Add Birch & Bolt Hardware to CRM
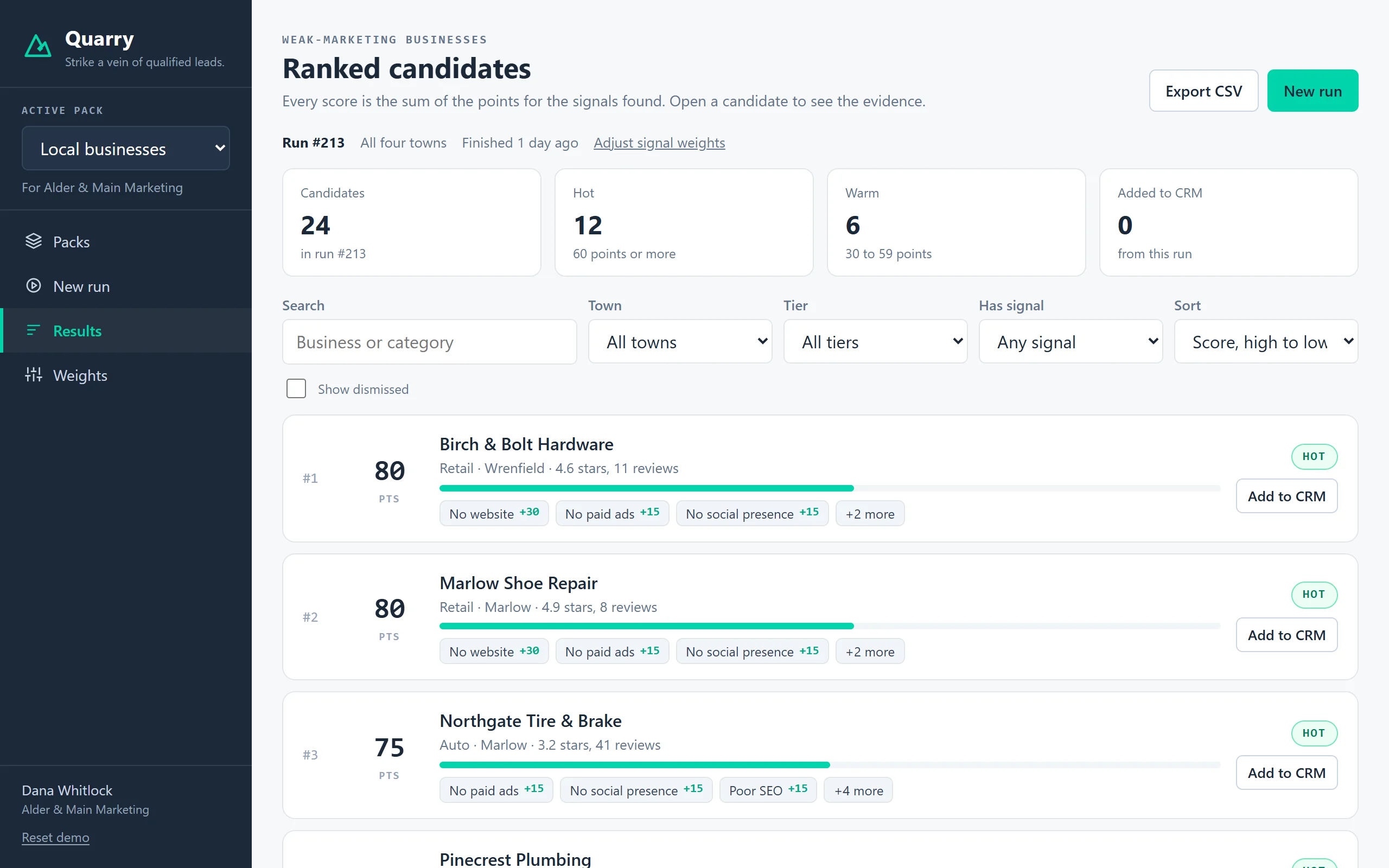 click(1286, 496)
